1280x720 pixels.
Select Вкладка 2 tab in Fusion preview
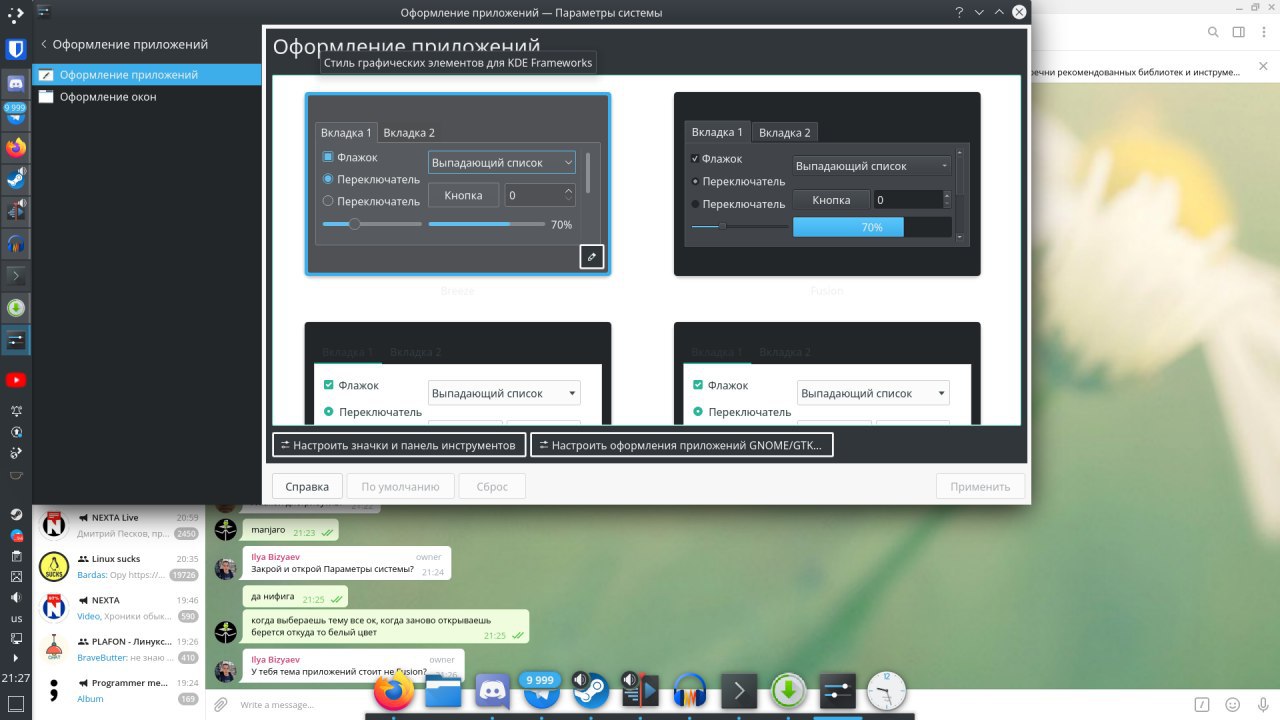(785, 132)
